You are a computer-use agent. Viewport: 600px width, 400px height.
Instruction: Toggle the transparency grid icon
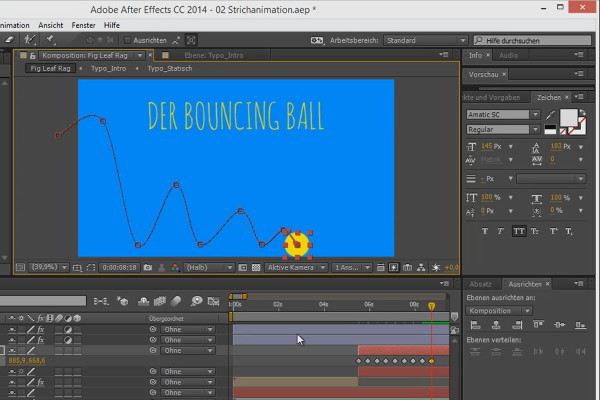256,268
